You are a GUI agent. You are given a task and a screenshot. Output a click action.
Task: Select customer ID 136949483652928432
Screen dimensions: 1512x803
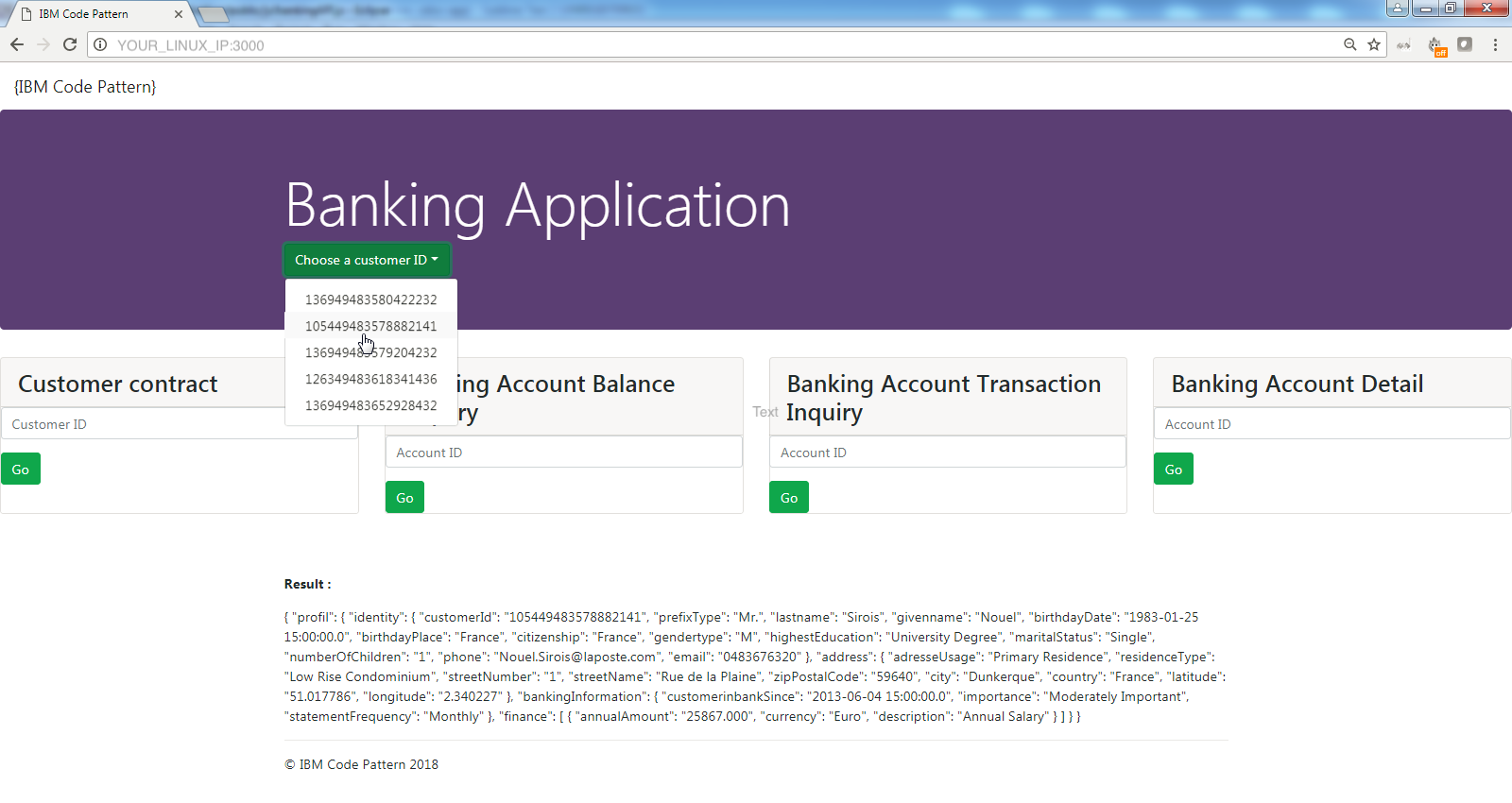coord(371,405)
